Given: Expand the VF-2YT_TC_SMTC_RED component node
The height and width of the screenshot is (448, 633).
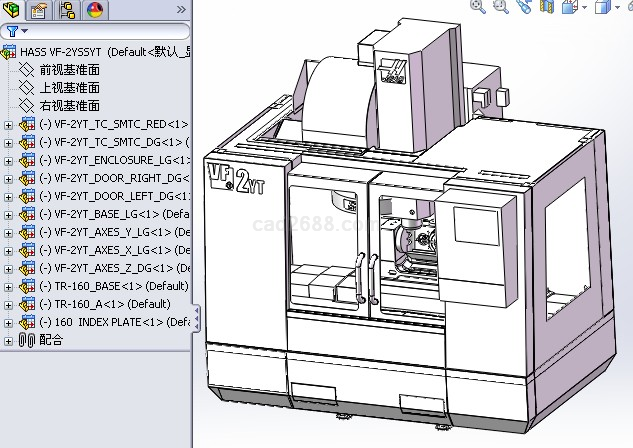Looking at the screenshot, I should tap(9, 124).
